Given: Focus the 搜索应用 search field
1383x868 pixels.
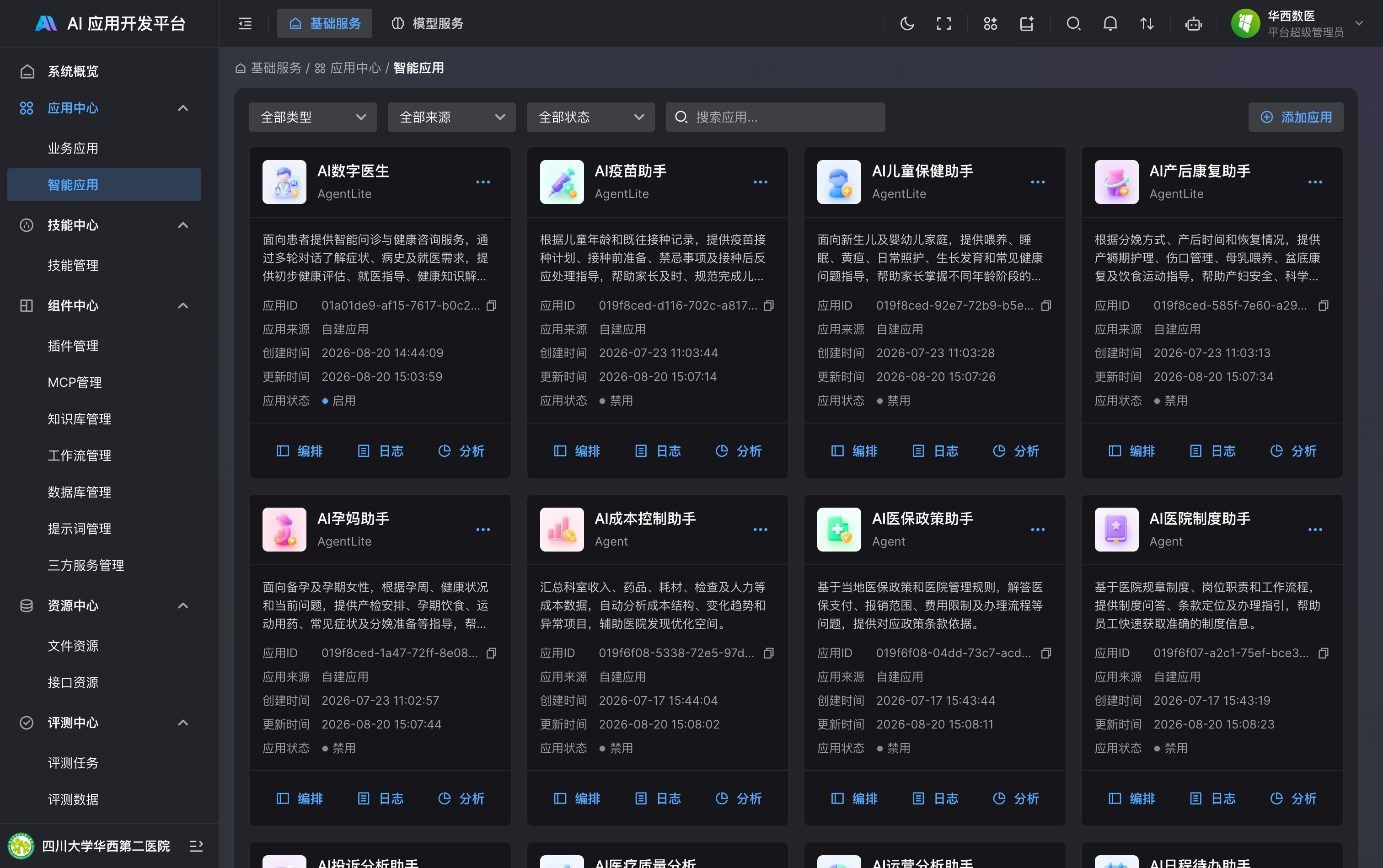Looking at the screenshot, I should pyautogui.click(x=776, y=117).
